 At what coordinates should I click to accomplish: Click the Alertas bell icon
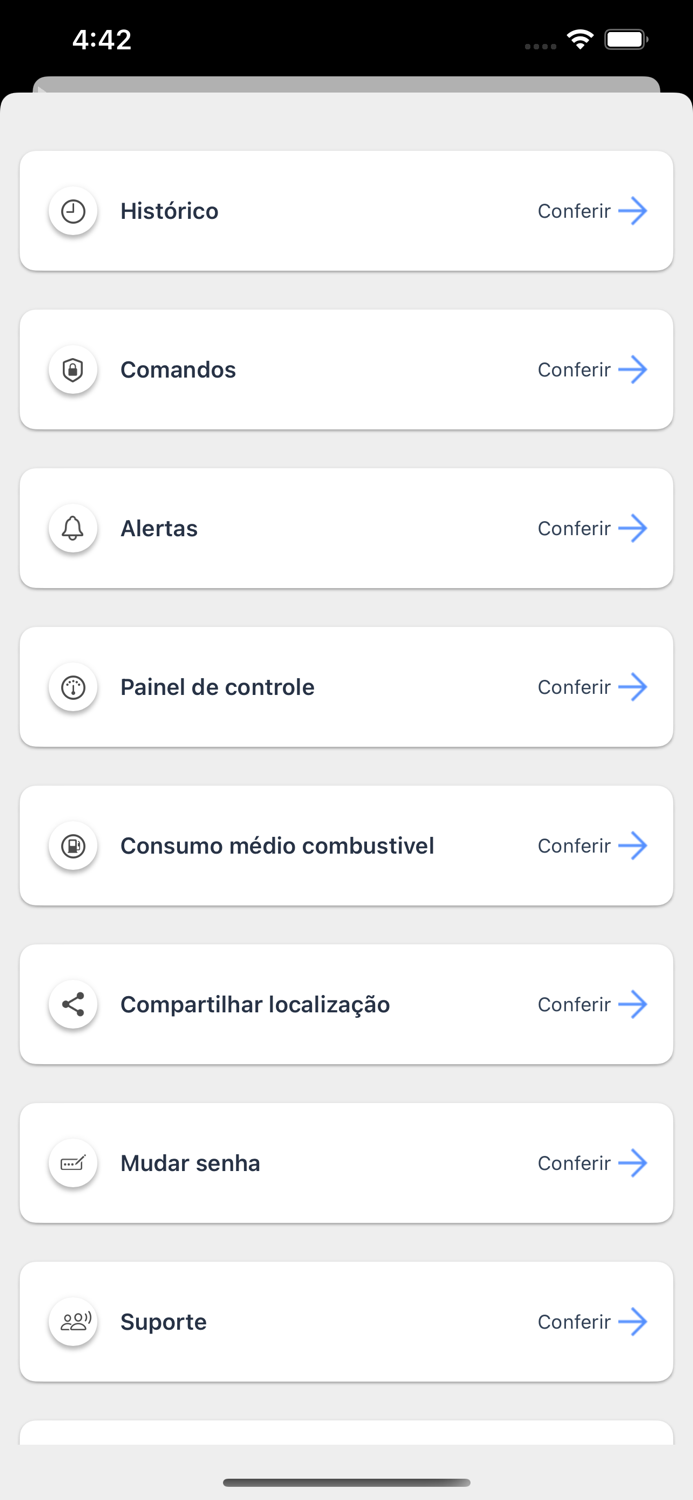click(x=72, y=528)
